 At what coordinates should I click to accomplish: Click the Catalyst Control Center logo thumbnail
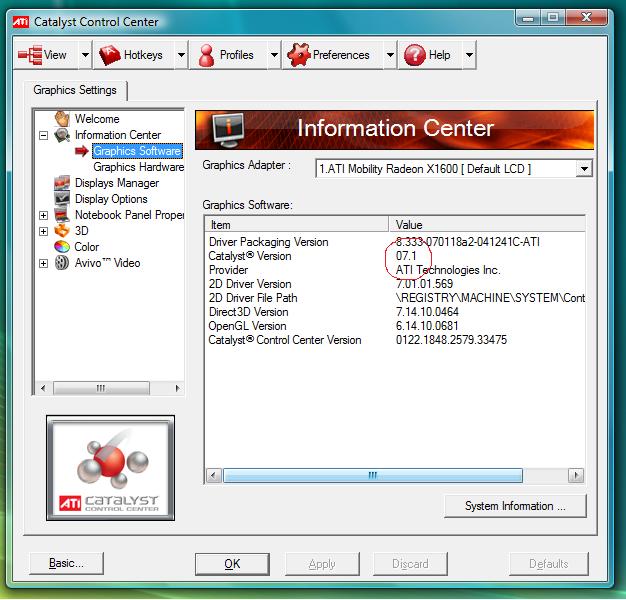pos(110,468)
